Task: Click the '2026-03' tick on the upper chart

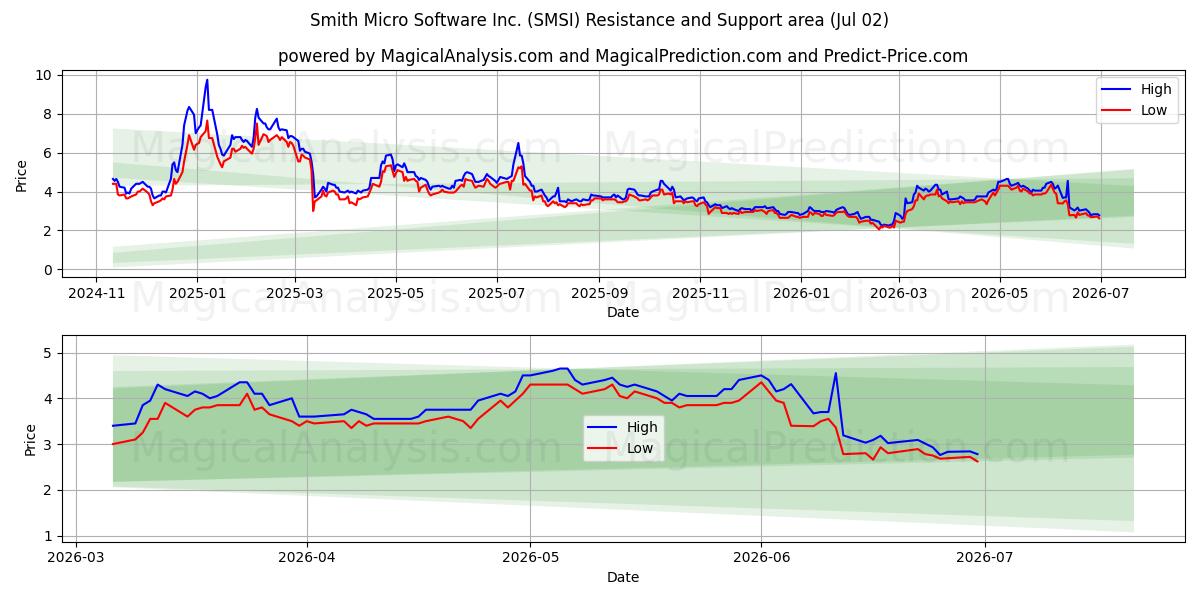Action: pyautogui.click(x=898, y=292)
